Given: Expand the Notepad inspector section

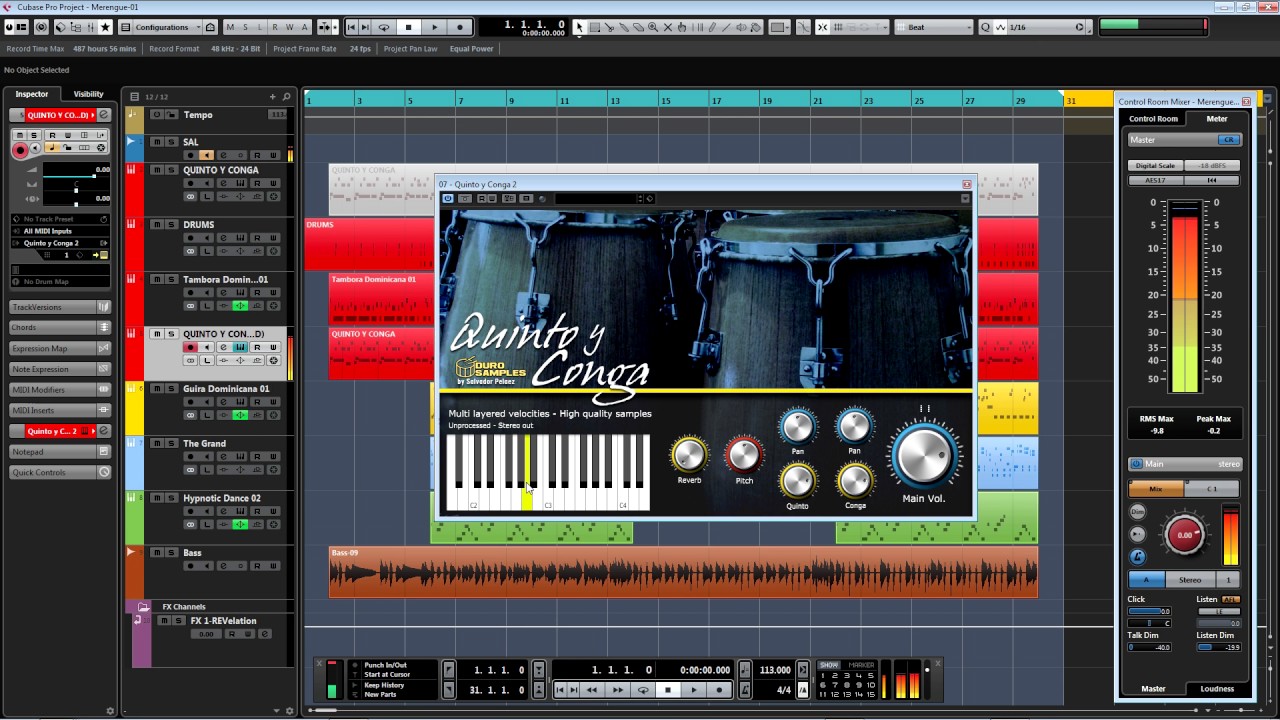Looking at the screenshot, I should [x=60, y=451].
